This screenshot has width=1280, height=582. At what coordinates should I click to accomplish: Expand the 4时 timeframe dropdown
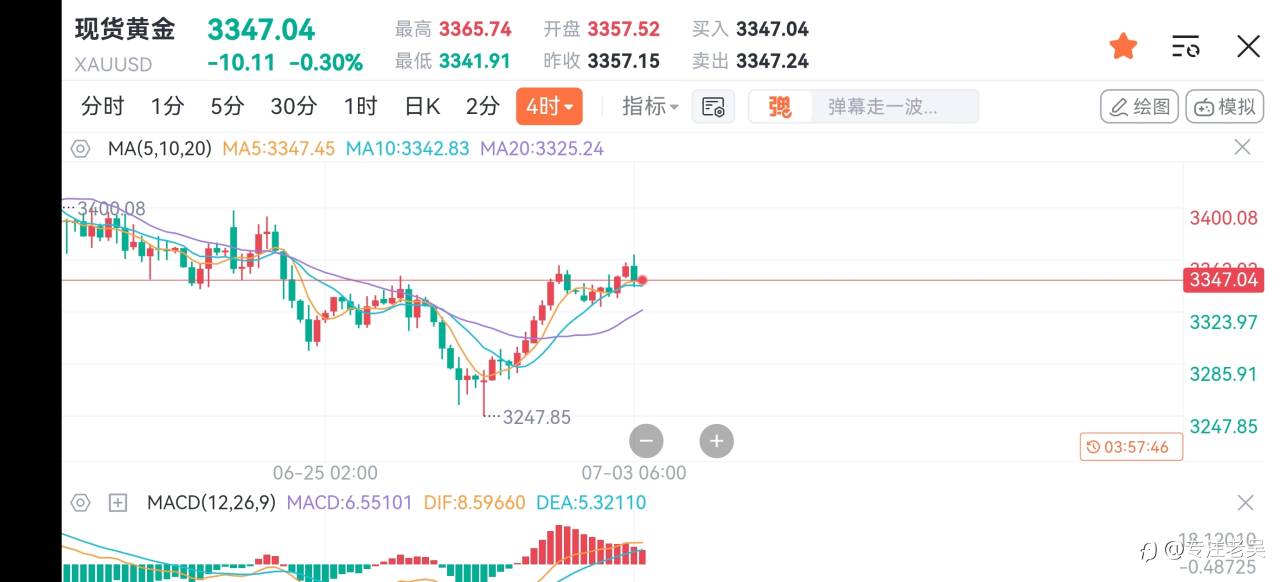549,107
